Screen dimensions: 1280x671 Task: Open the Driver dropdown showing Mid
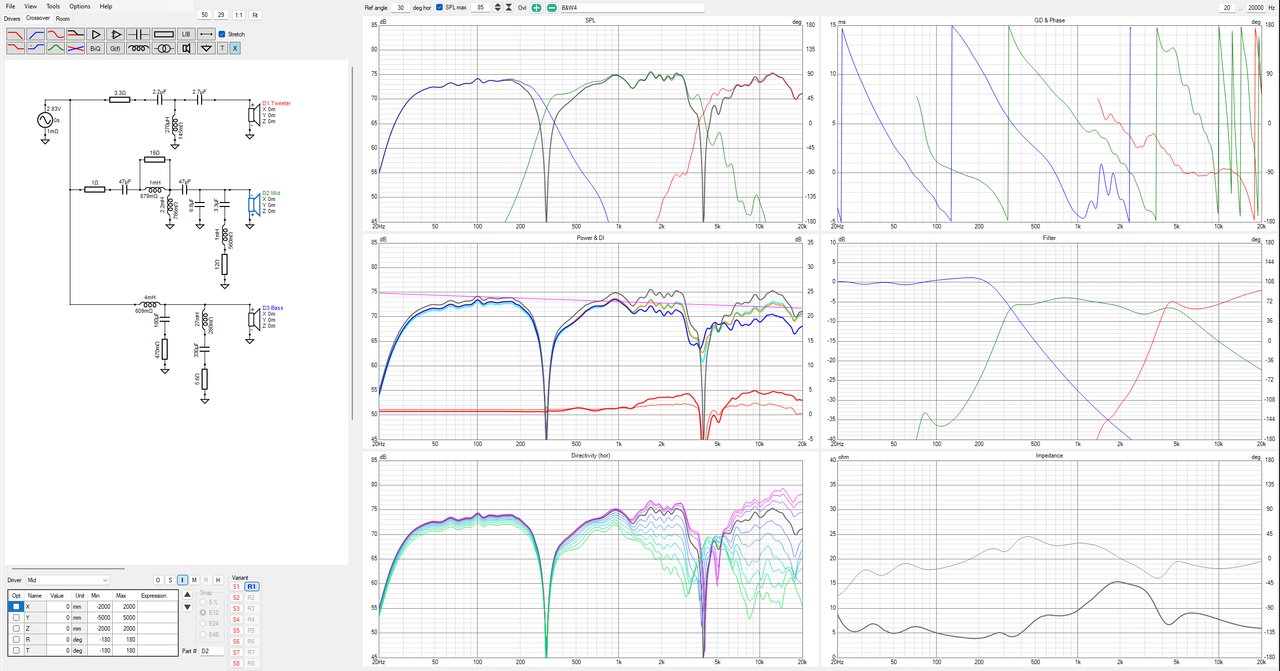click(68, 580)
